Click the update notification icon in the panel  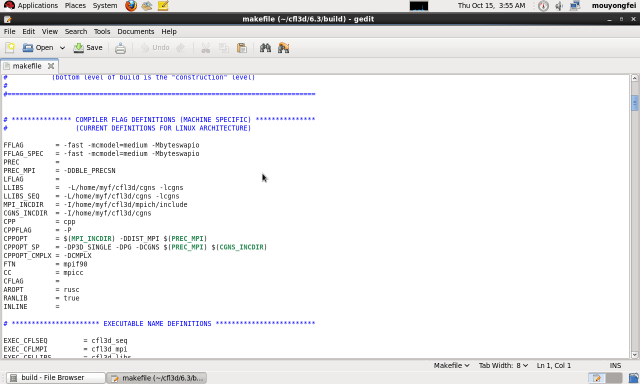point(543,6)
